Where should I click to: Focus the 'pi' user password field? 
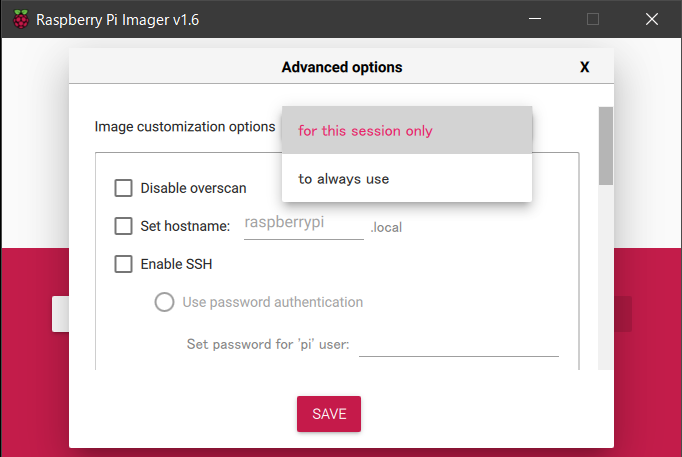coord(458,344)
